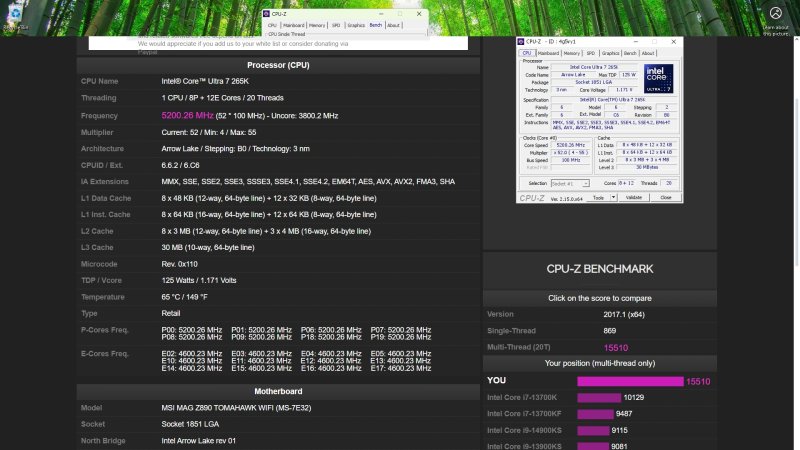Click TDP / Vcore value 125 Watts / 1.171 Volts
Screen dimensions: 800x450
click(198, 280)
